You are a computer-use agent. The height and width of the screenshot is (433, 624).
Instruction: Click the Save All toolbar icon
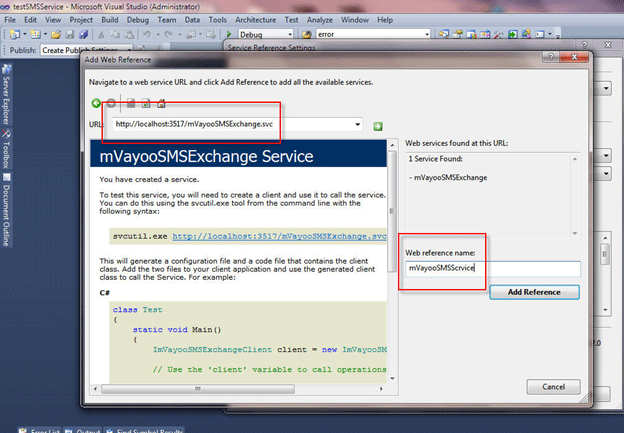click(x=83, y=35)
